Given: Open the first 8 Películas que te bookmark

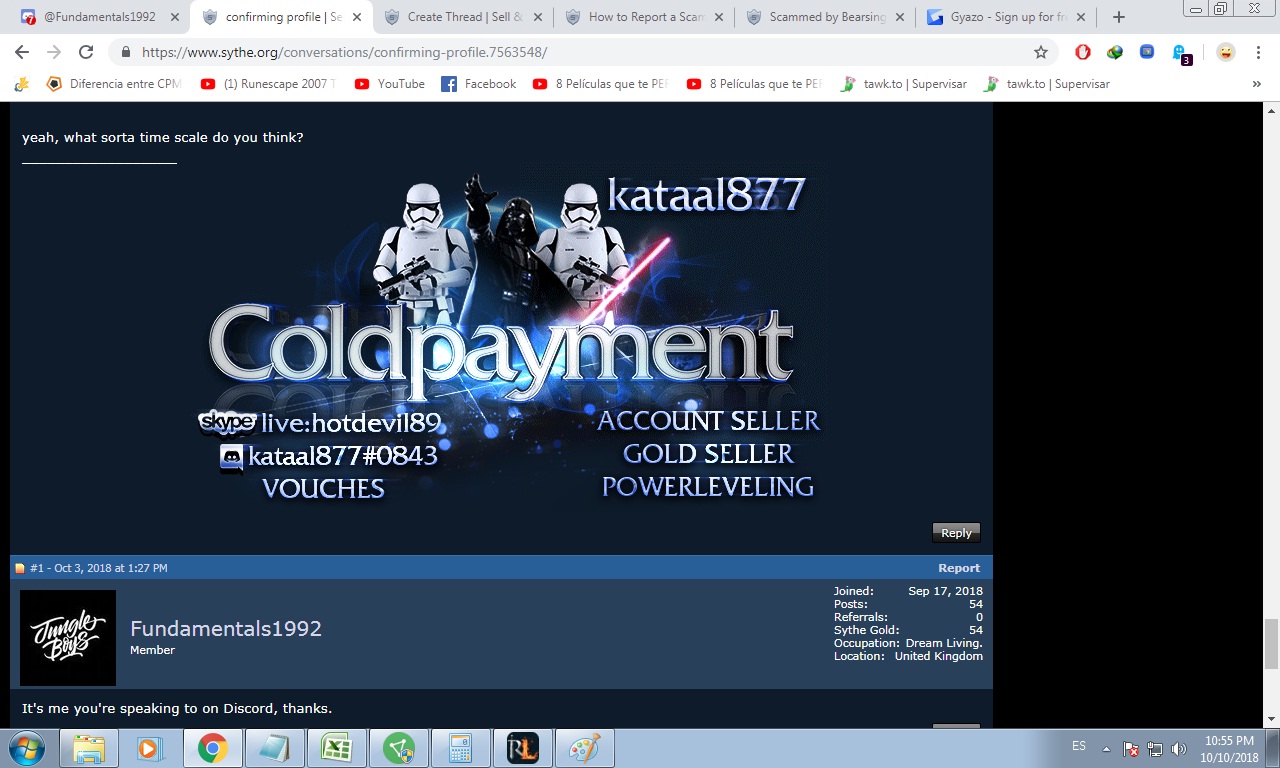Looking at the screenshot, I should (600, 84).
